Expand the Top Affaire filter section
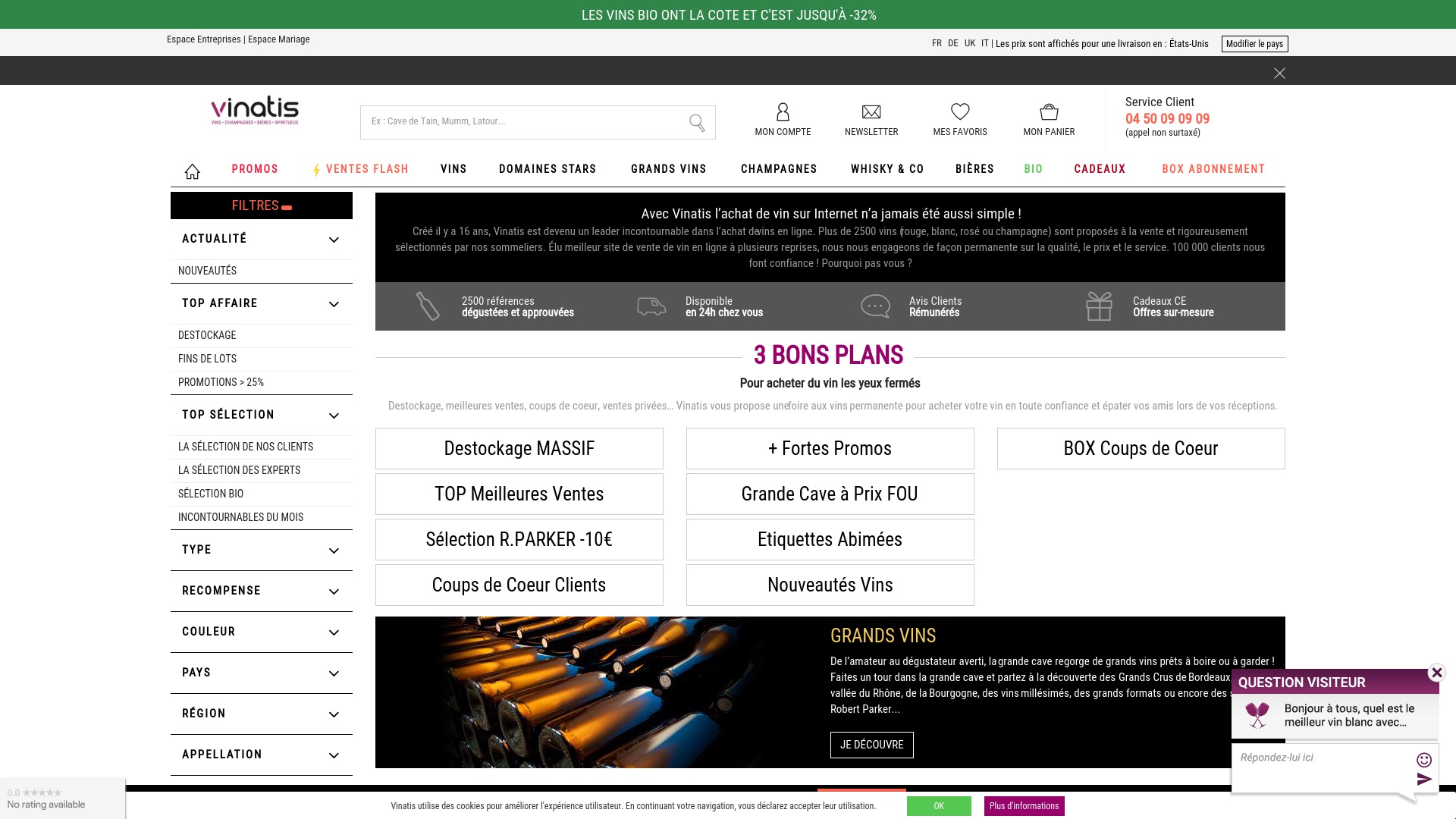This screenshot has width=1456, height=819. click(x=262, y=304)
